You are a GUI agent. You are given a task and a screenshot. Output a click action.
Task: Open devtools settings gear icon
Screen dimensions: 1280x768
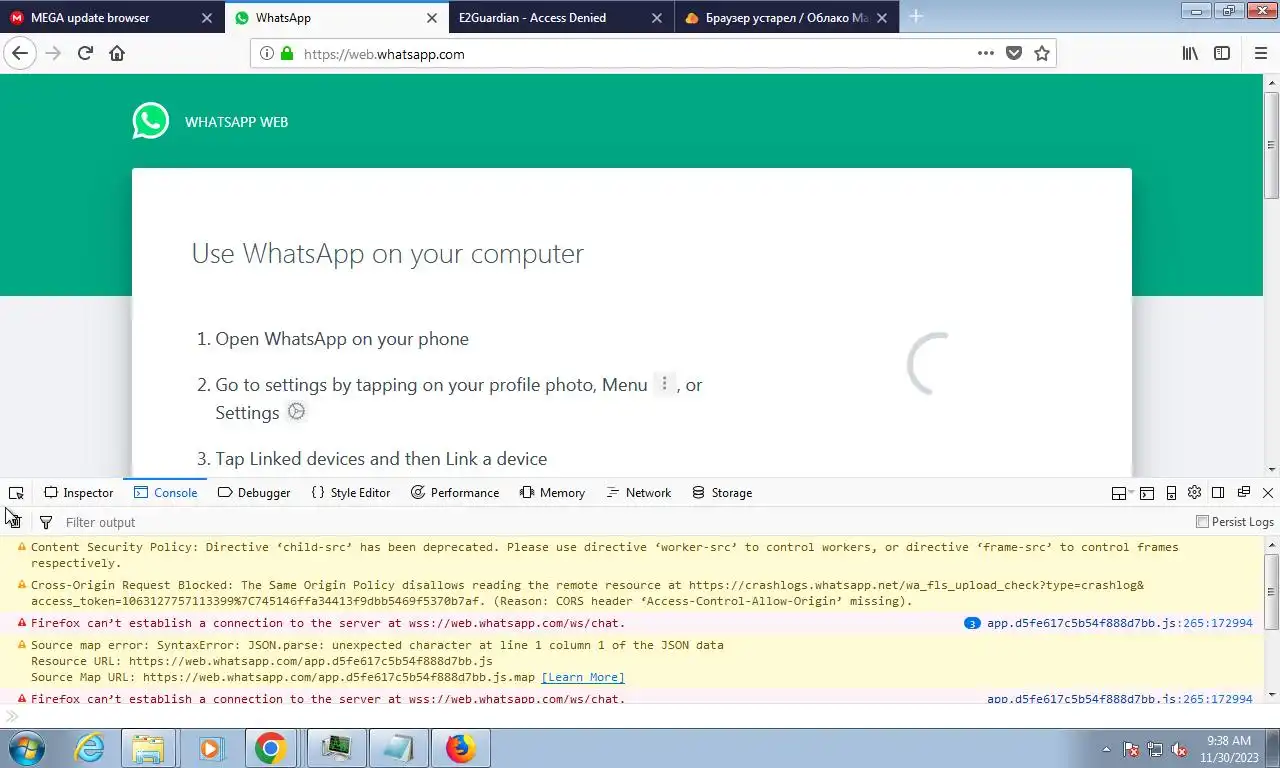point(1194,493)
